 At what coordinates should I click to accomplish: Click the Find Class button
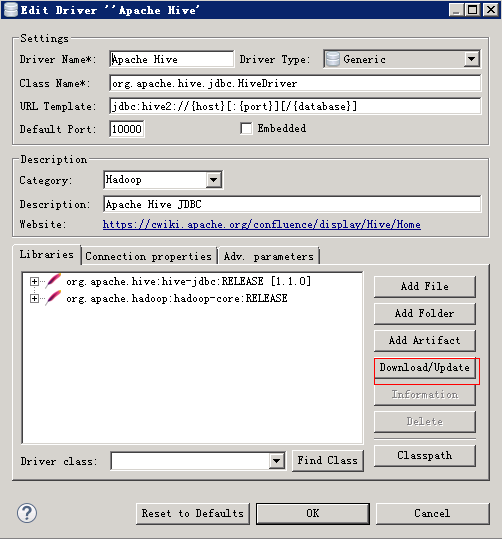click(328, 461)
